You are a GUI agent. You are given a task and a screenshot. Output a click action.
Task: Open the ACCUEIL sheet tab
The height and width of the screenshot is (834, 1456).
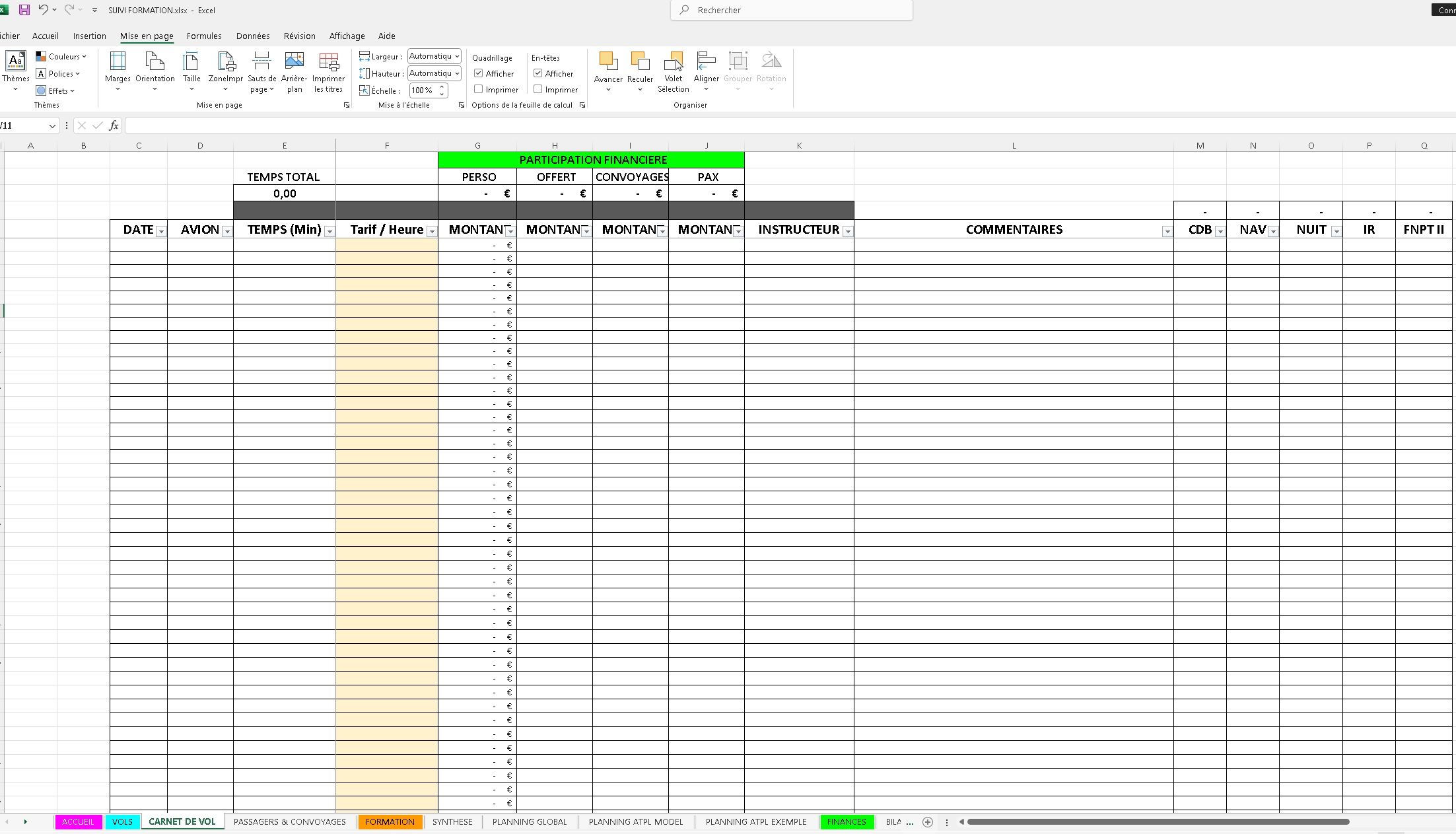click(78, 822)
